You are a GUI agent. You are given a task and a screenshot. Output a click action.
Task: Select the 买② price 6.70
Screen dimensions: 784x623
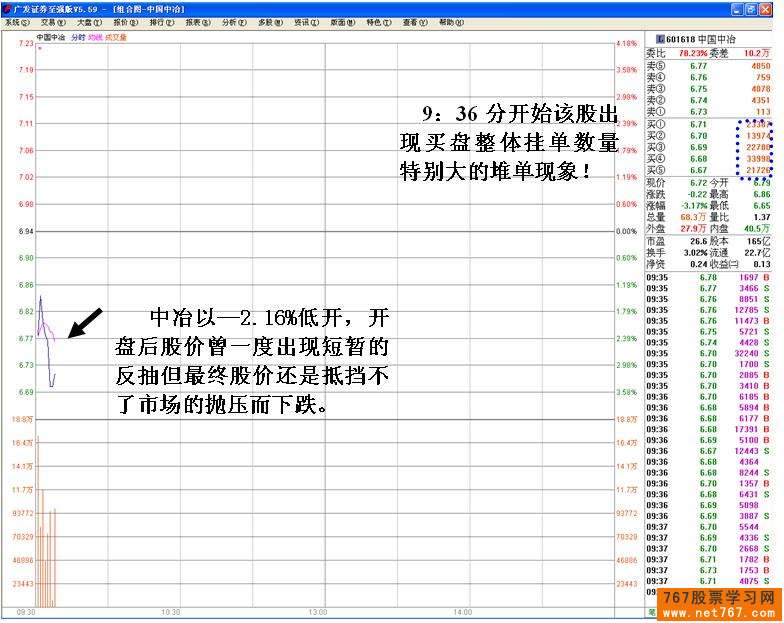click(698, 136)
